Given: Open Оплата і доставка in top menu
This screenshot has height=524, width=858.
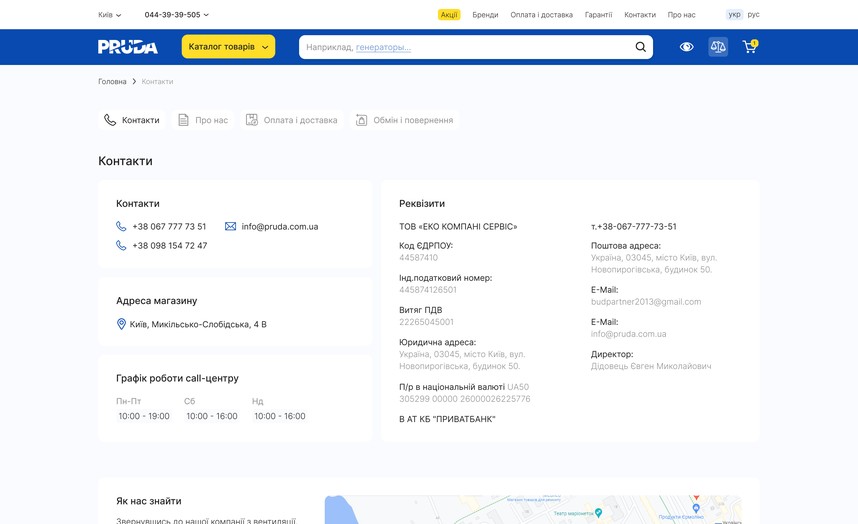Looking at the screenshot, I should (542, 15).
